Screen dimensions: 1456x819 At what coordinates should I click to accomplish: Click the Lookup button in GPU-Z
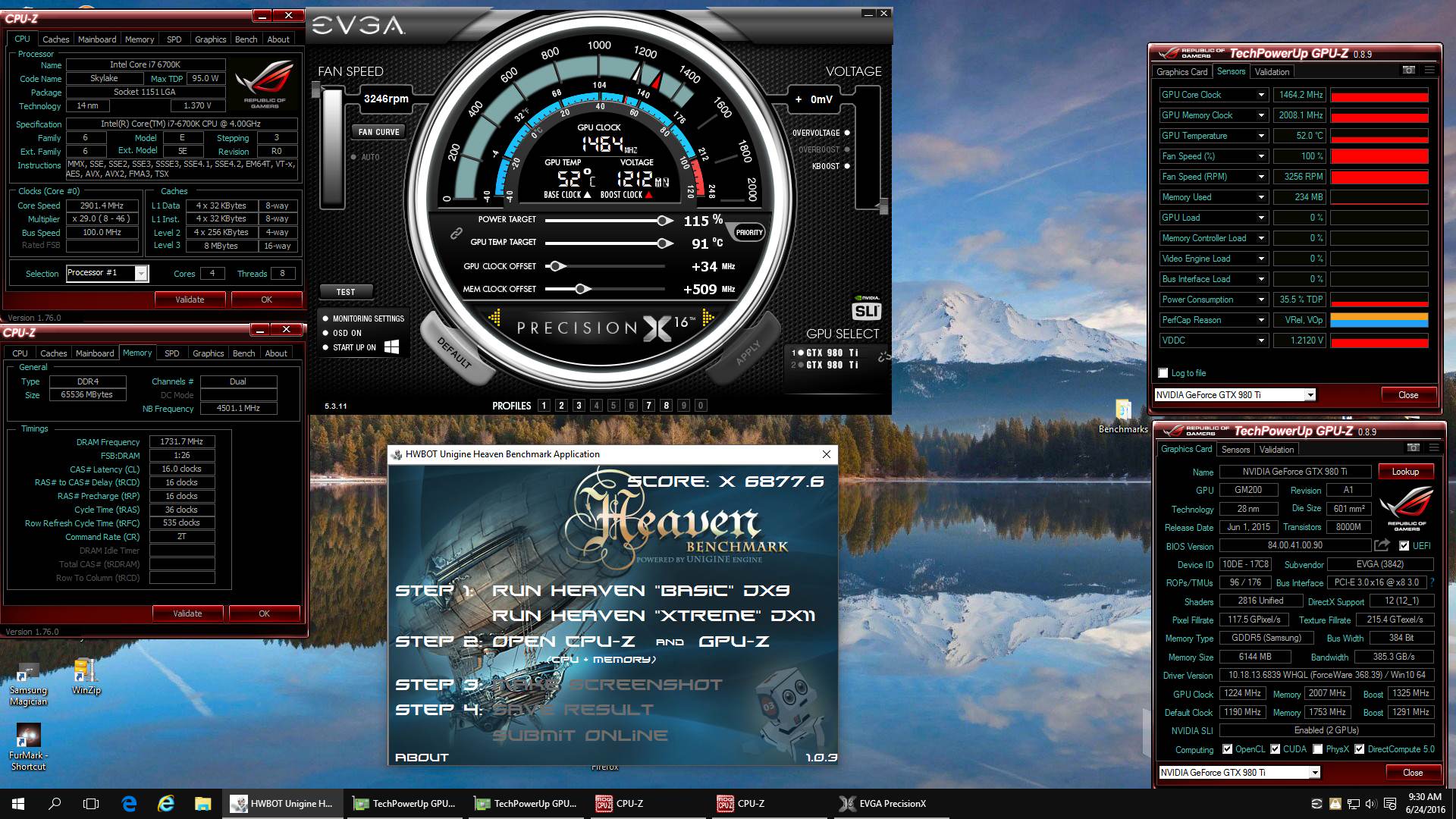(1405, 472)
